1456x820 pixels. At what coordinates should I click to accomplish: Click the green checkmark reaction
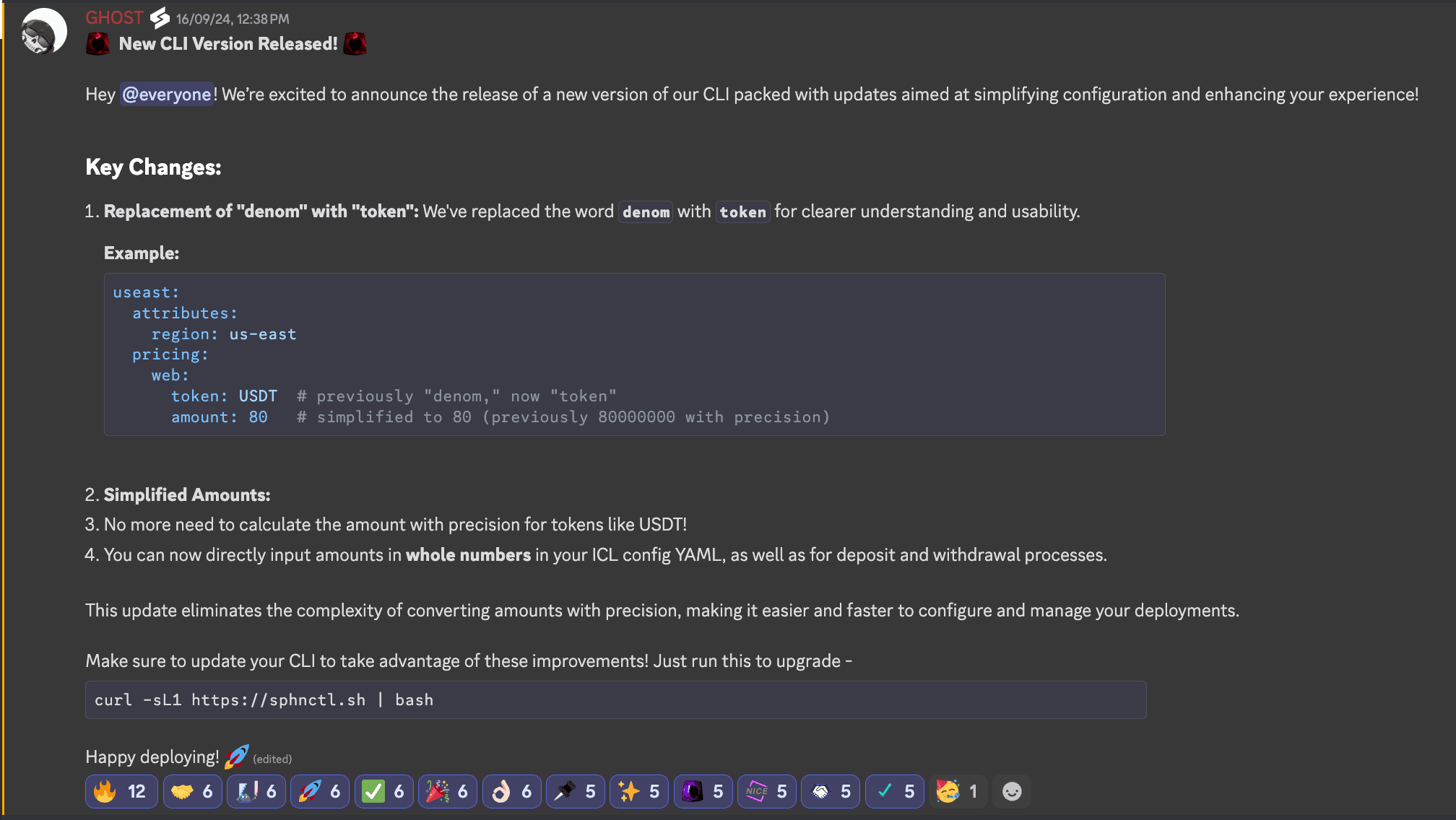point(383,792)
